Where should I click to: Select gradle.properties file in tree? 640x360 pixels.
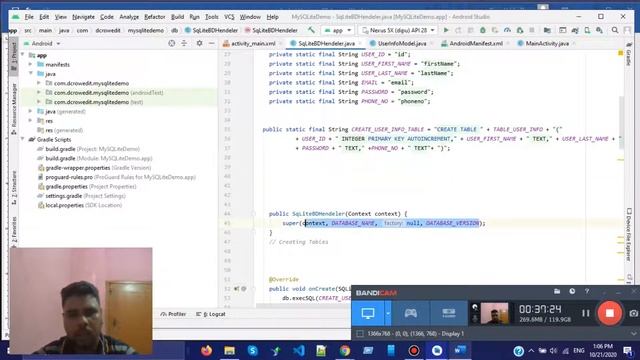87,186
